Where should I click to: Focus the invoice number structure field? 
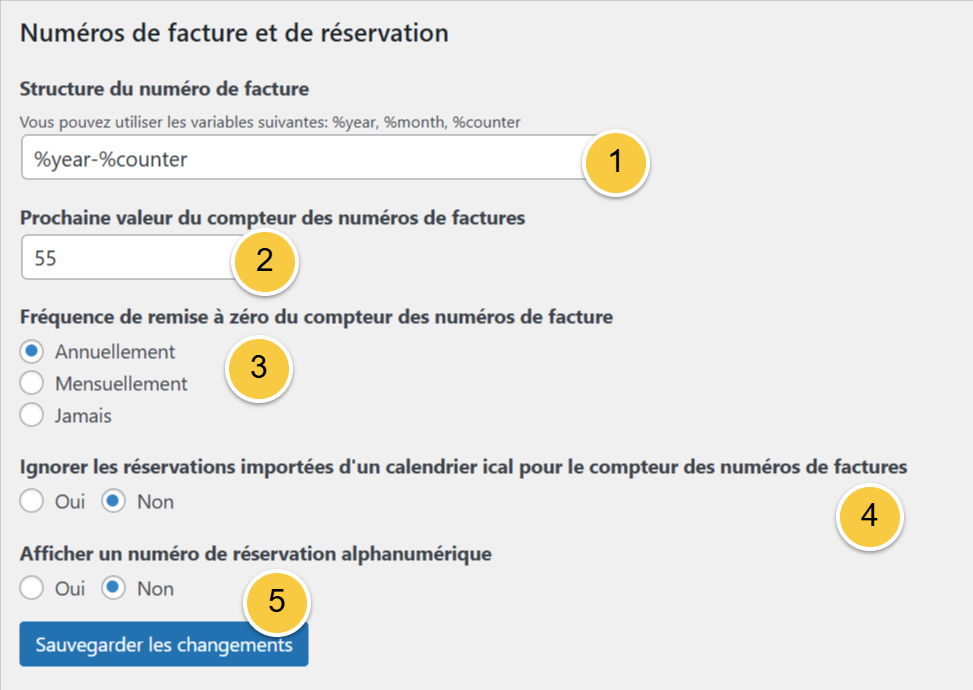pos(300,159)
